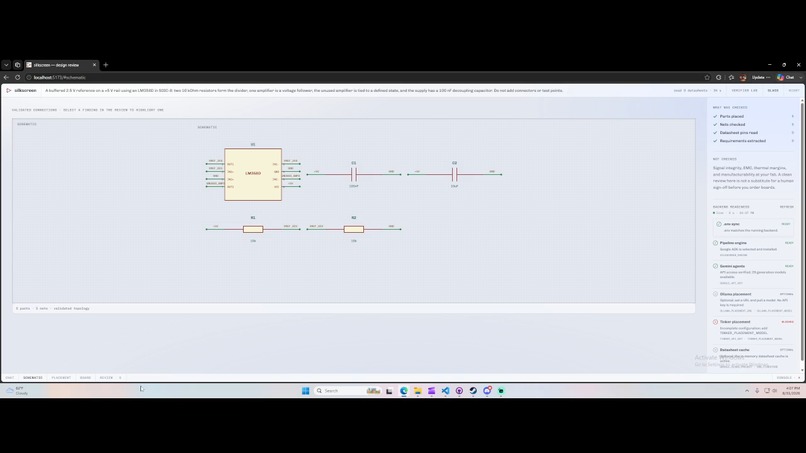Click the right panel vertical scrollbar
Viewport: 806px width, 453px height.
coord(803,231)
